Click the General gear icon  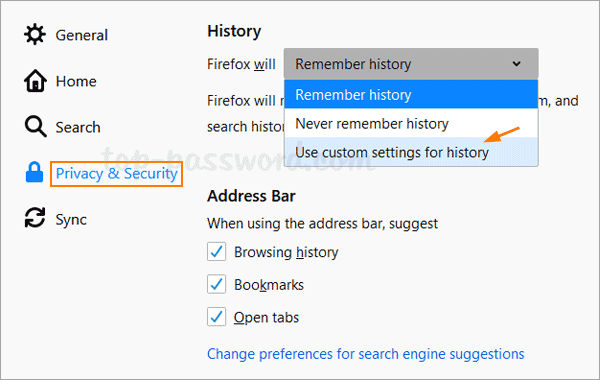pyautogui.click(x=35, y=34)
